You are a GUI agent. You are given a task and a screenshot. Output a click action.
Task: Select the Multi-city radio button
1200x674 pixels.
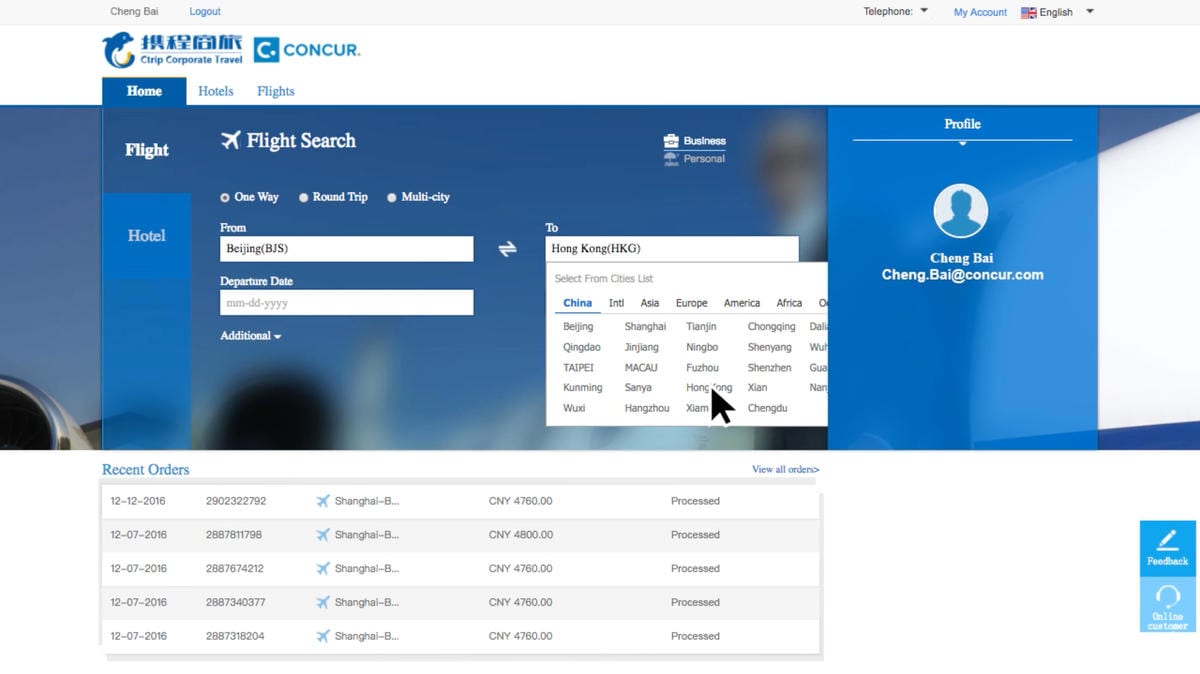[392, 198]
